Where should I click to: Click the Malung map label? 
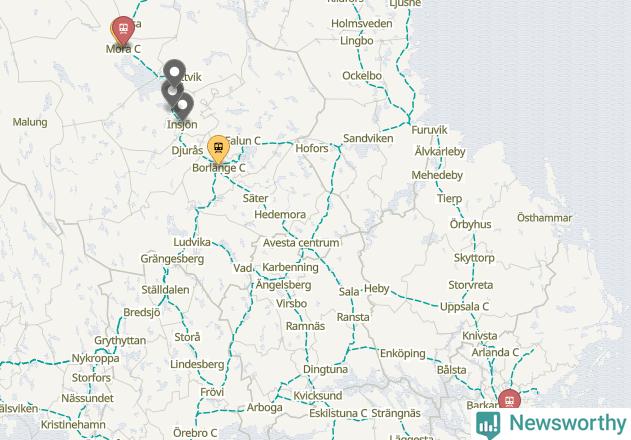[x=30, y=122]
